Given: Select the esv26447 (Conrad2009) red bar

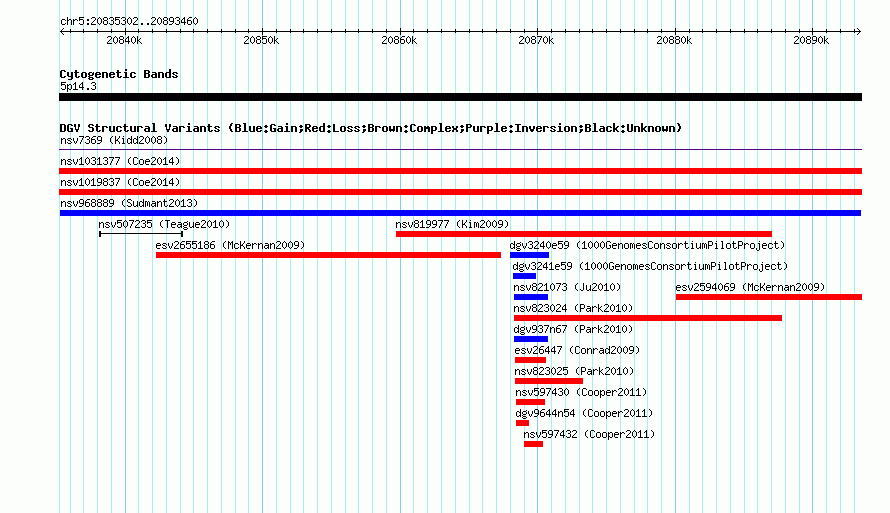Looking at the screenshot, I should [530, 360].
